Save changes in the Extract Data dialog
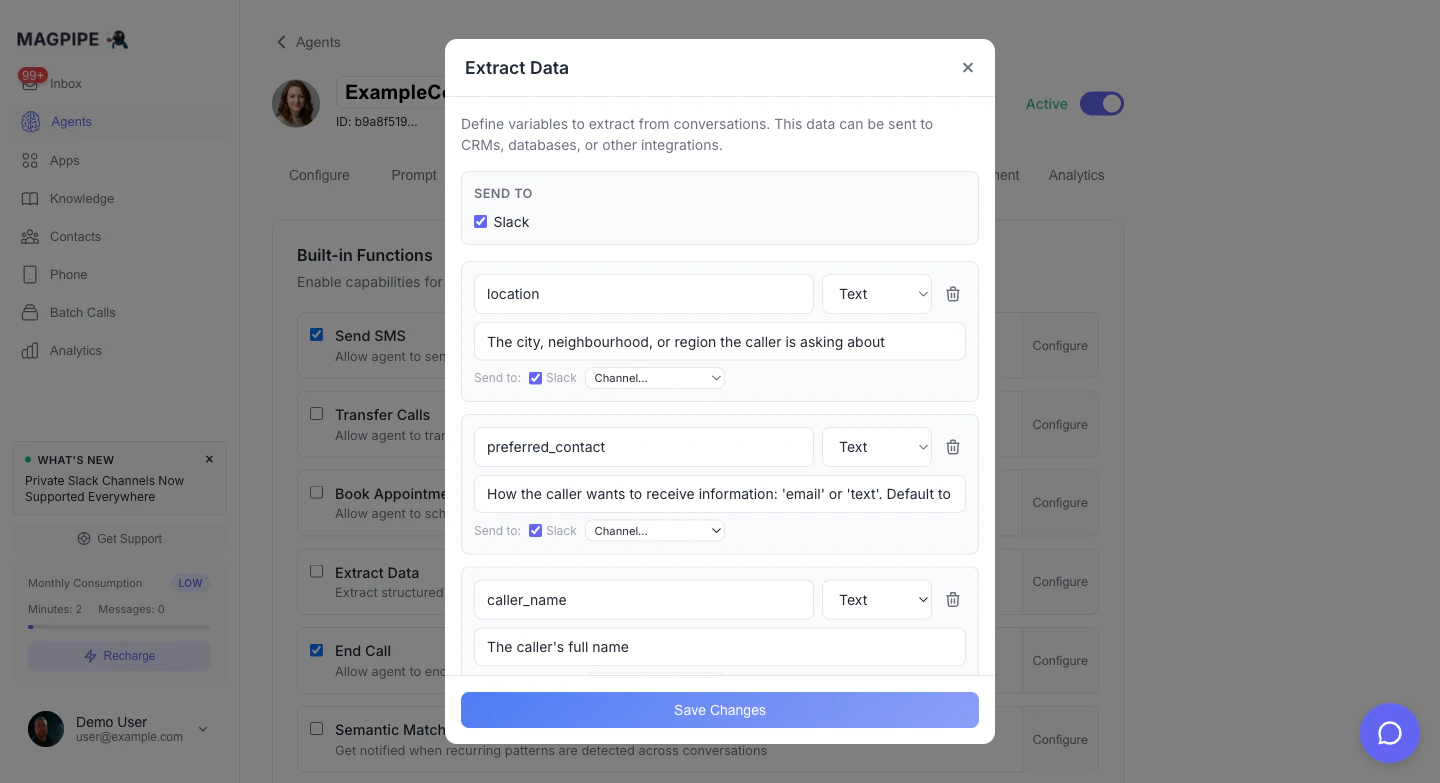This screenshot has height=783, width=1440. pos(720,710)
